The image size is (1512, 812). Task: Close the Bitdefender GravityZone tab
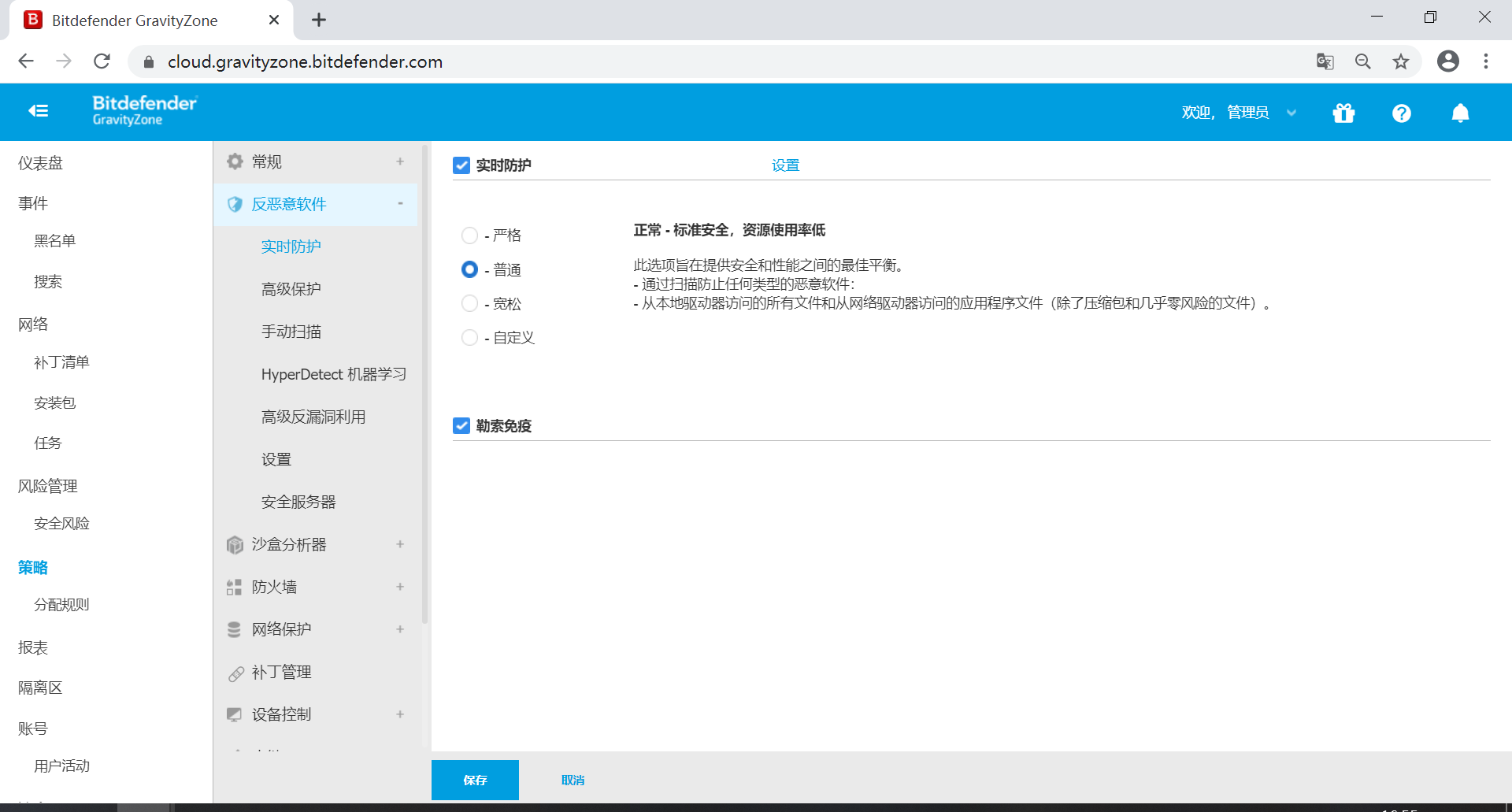click(x=274, y=20)
